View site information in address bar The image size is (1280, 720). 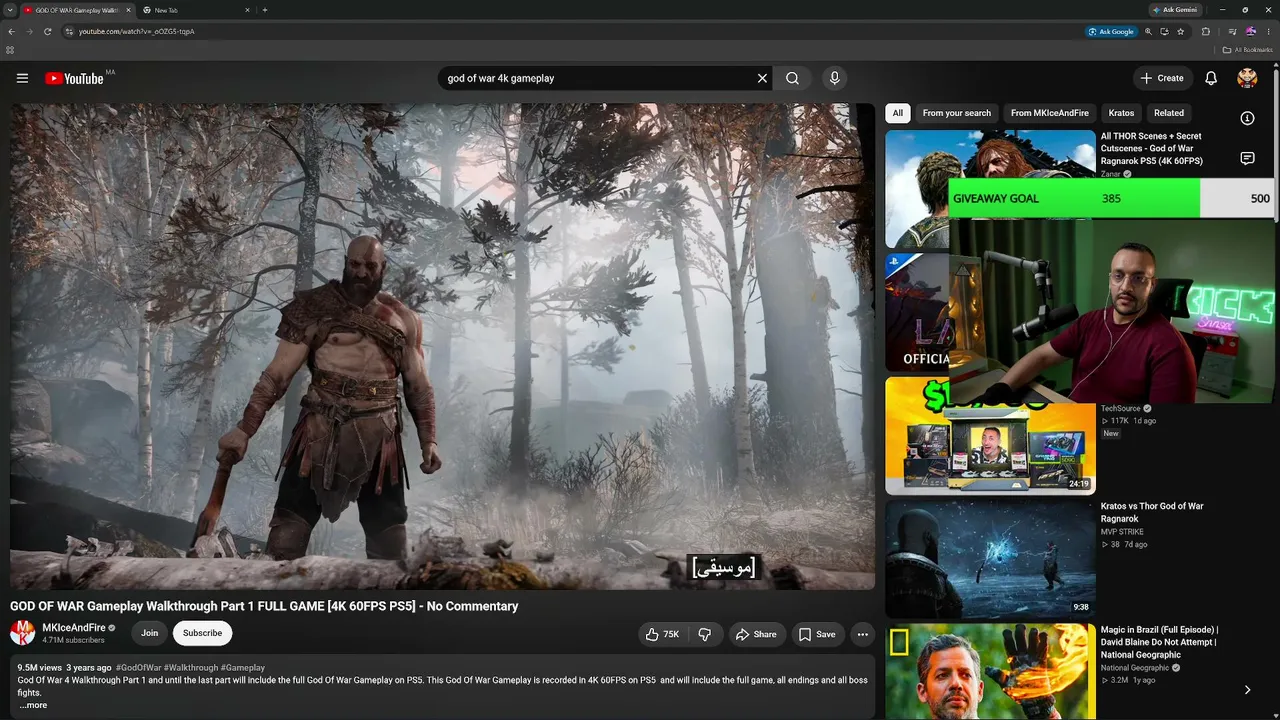point(69,31)
